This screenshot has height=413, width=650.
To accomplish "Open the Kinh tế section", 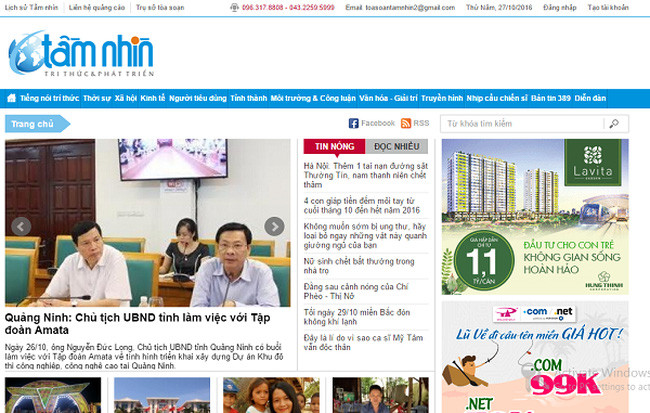I will [153, 98].
